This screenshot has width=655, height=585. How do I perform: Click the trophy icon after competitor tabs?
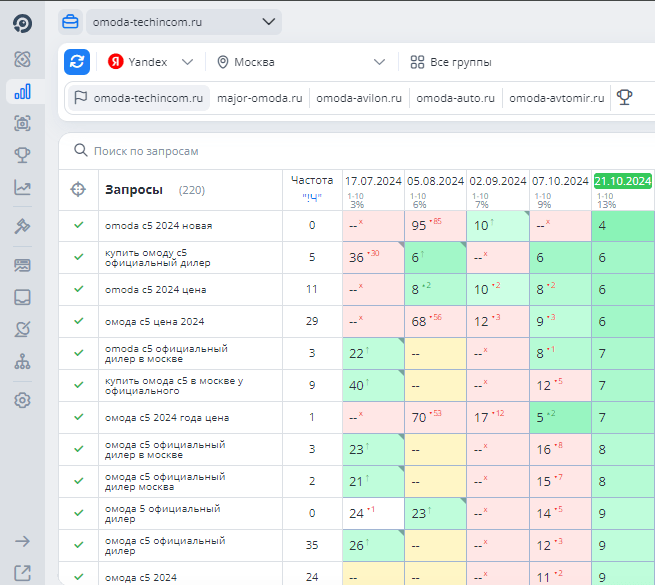pyautogui.click(x=625, y=98)
